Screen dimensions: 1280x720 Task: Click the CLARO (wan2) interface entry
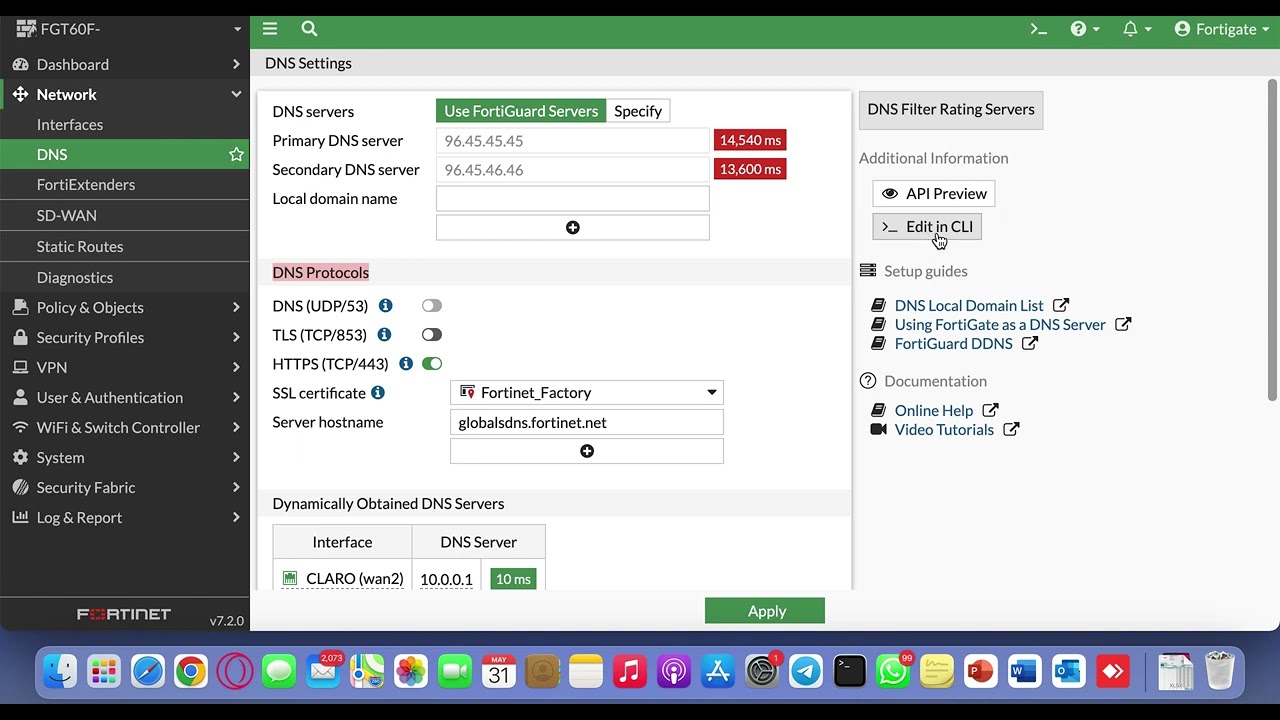[x=343, y=579]
